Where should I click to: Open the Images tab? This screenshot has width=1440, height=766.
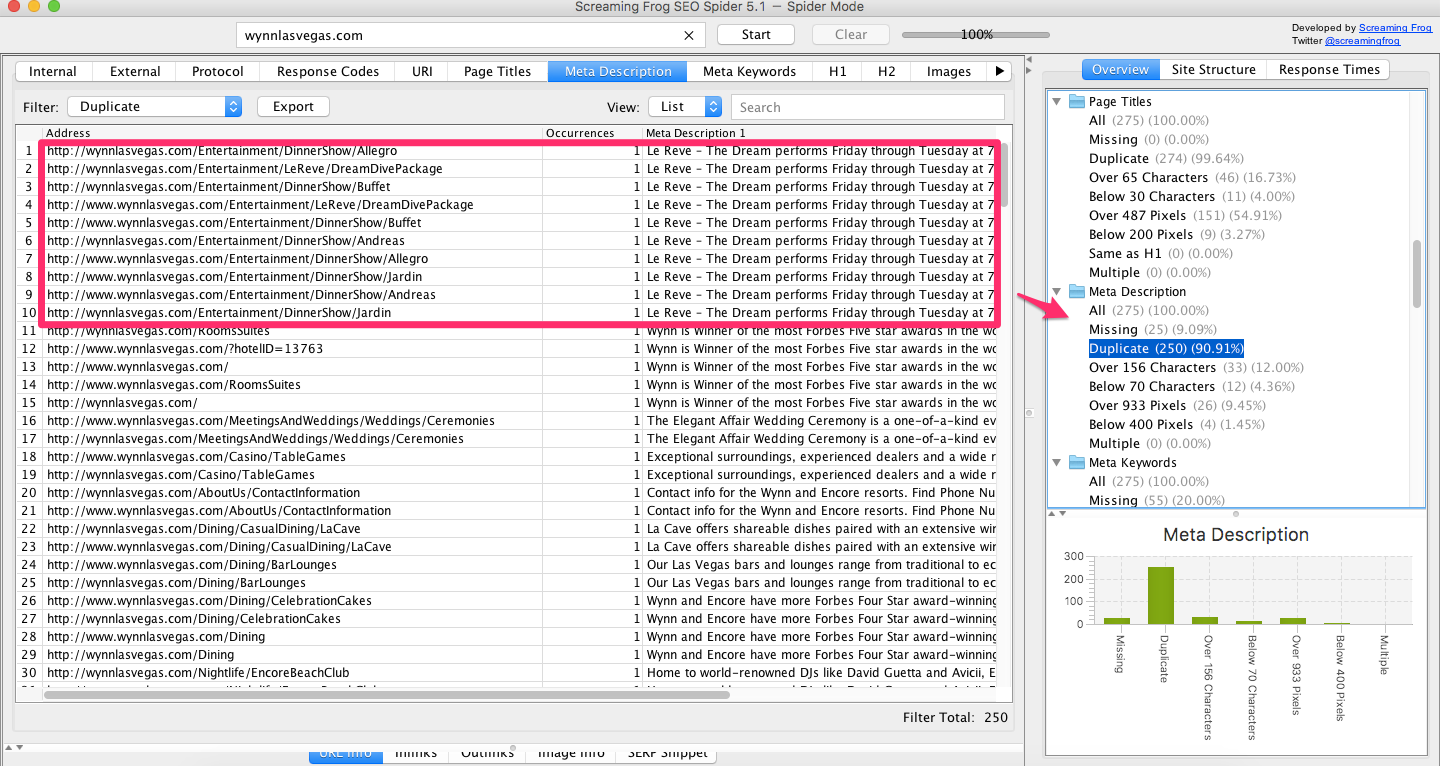pyautogui.click(x=949, y=71)
